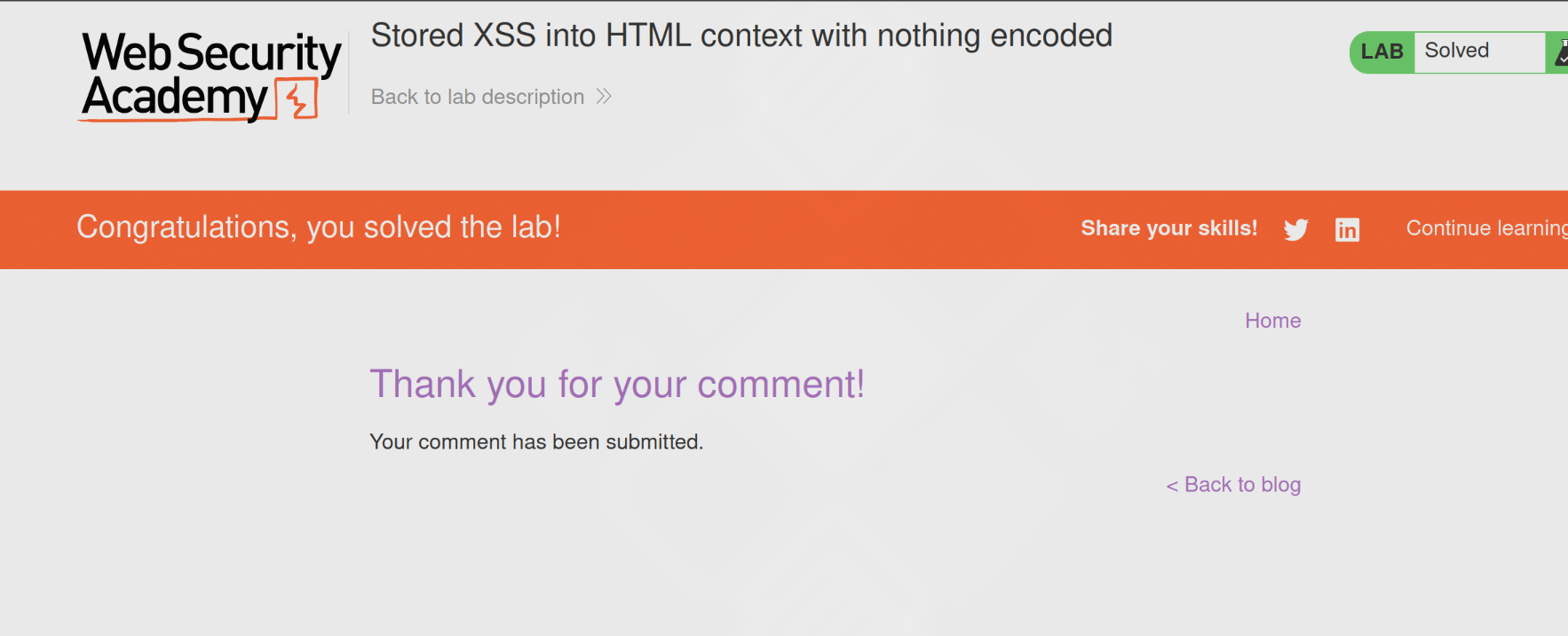Click the double chevron after lab description
This screenshot has width=1568, height=636.
[604, 96]
